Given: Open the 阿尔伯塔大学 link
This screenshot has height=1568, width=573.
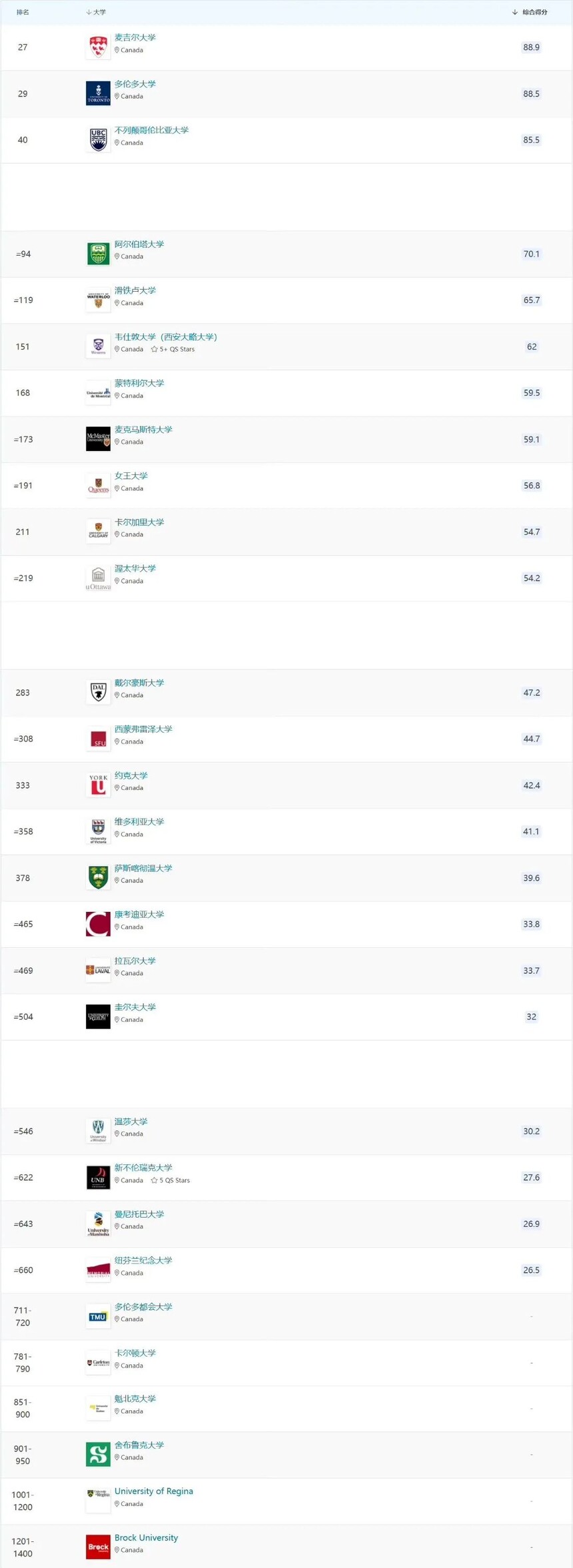Looking at the screenshot, I should (139, 244).
